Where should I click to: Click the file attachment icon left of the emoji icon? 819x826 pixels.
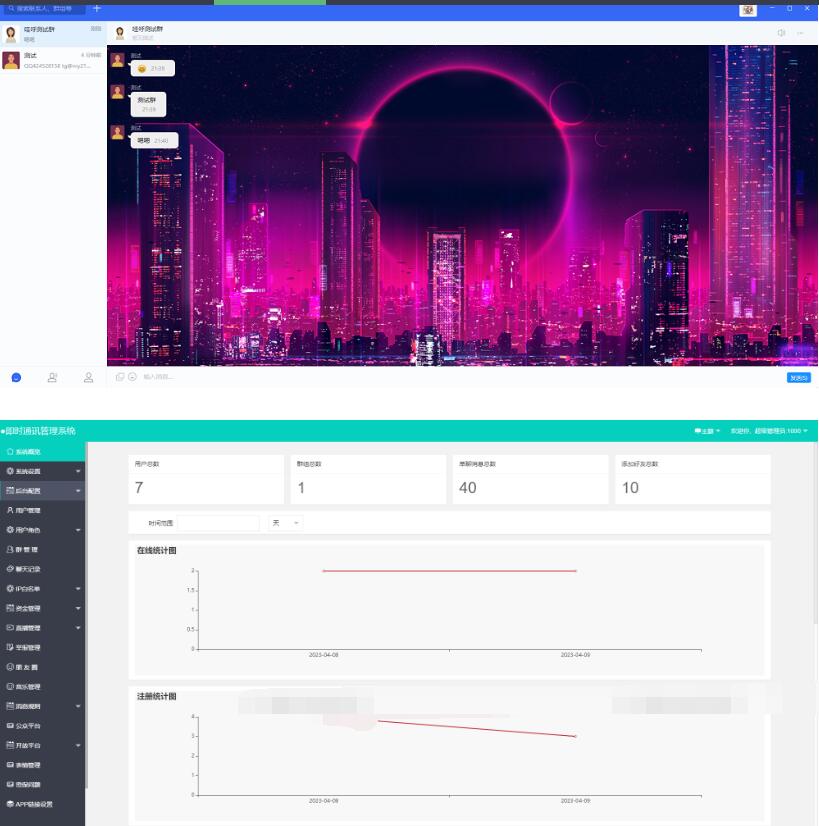point(120,377)
